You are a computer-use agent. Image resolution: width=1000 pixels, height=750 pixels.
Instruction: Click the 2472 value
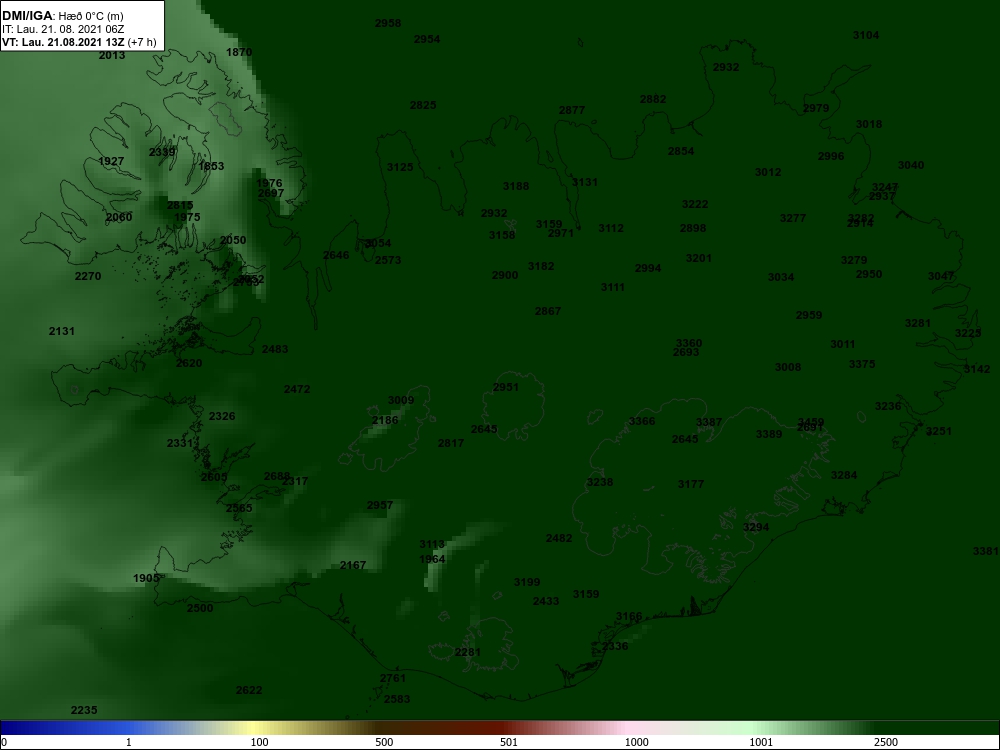(x=297, y=389)
